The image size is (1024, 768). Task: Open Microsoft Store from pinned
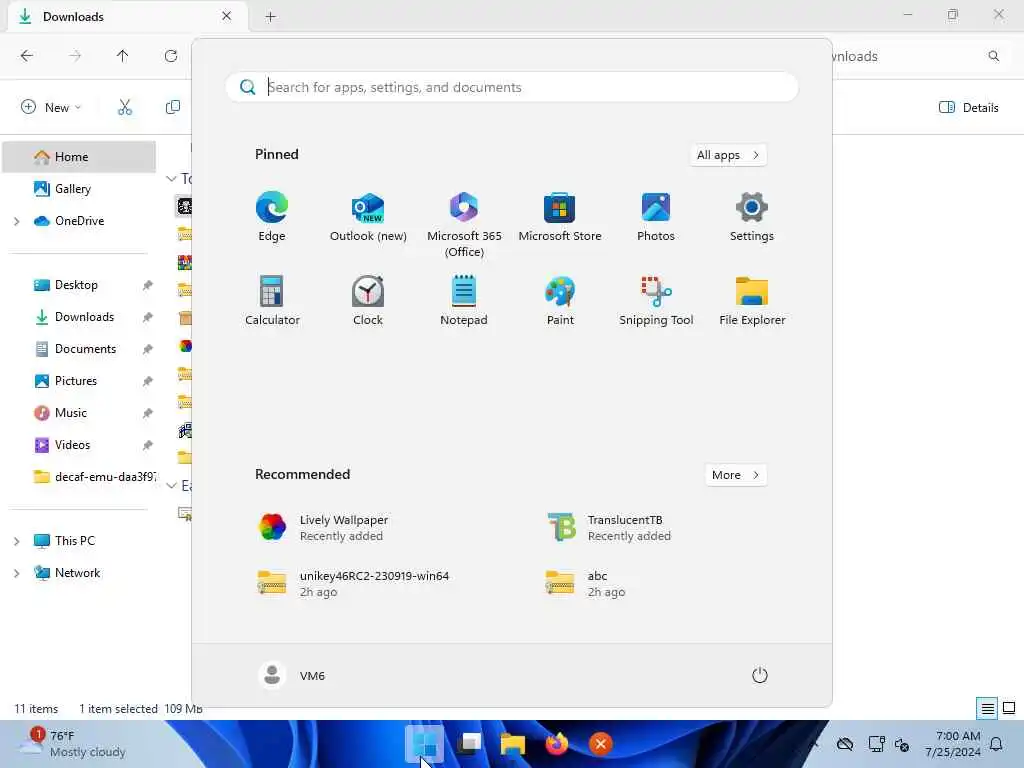[x=560, y=217]
